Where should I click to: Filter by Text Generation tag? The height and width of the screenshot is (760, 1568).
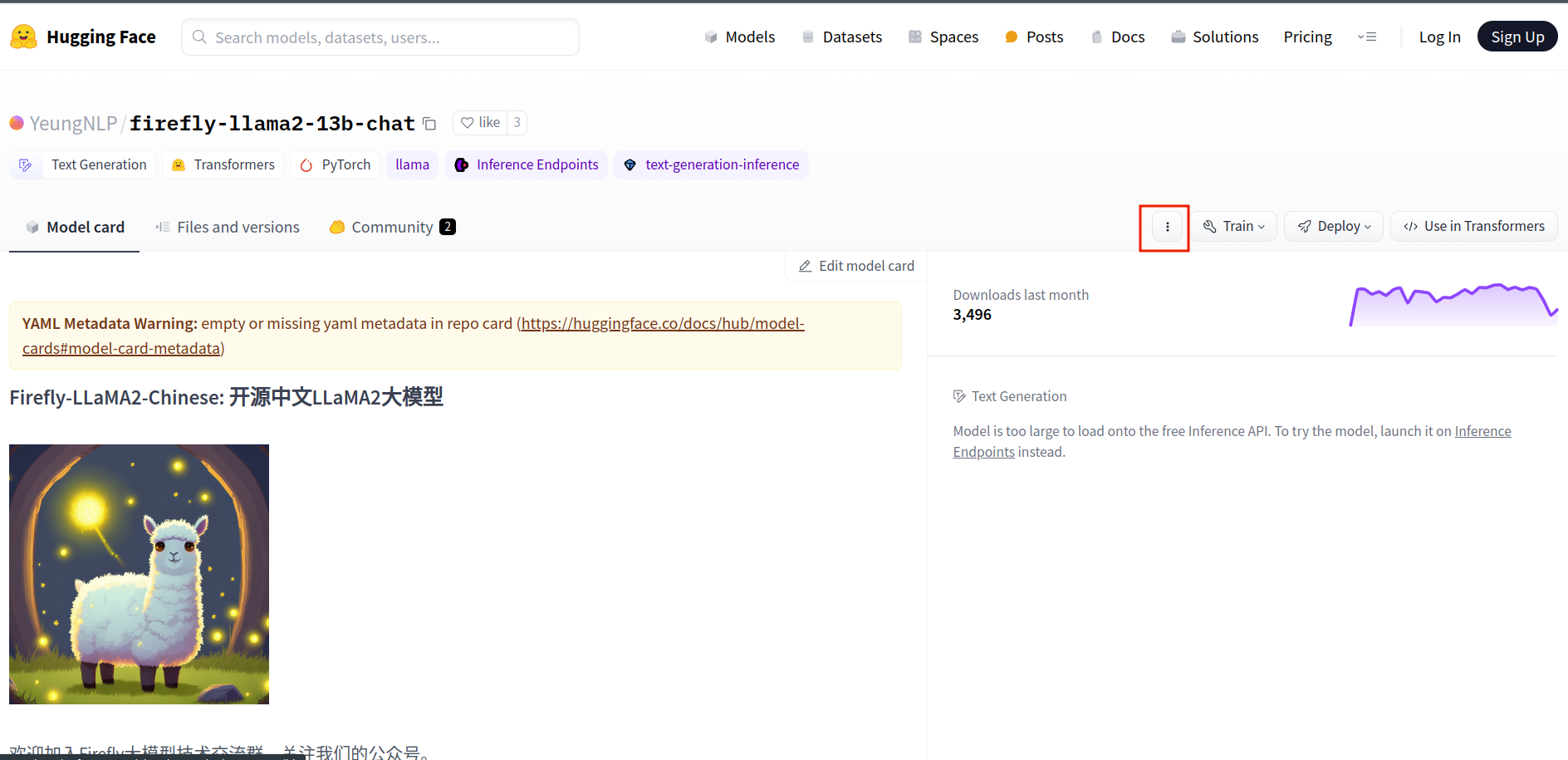[x=83, y=164]
